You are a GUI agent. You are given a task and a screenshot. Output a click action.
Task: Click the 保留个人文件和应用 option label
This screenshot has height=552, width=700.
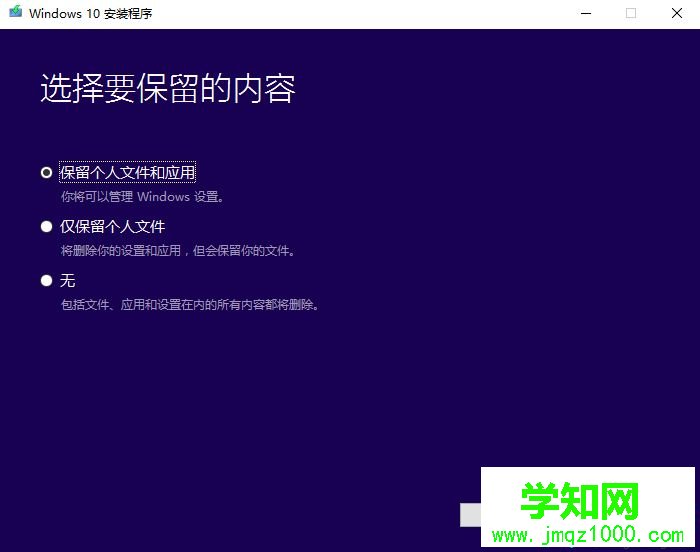(x=127, y=172)
